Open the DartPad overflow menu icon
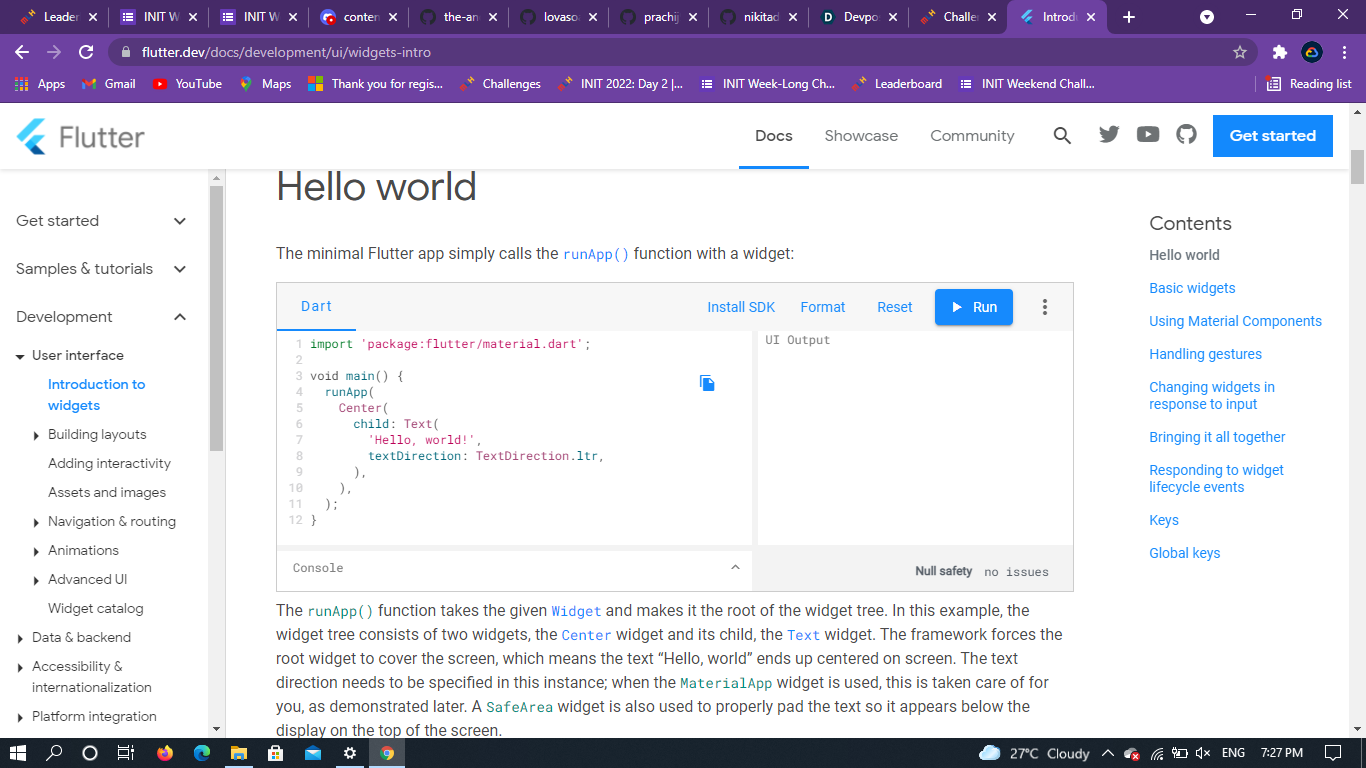1366x768 pixels. pos(1044,307)
